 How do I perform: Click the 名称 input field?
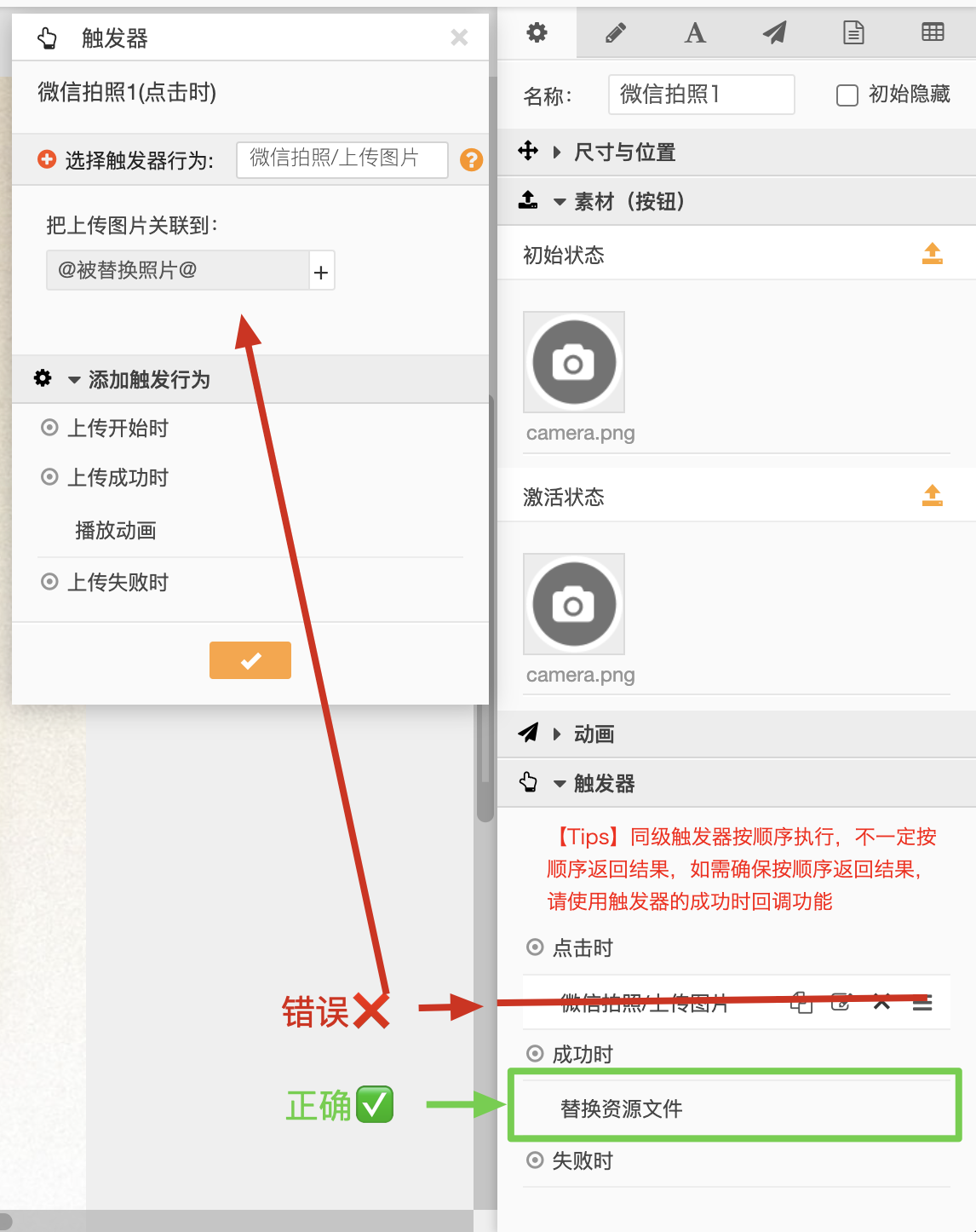coord(701,95)
